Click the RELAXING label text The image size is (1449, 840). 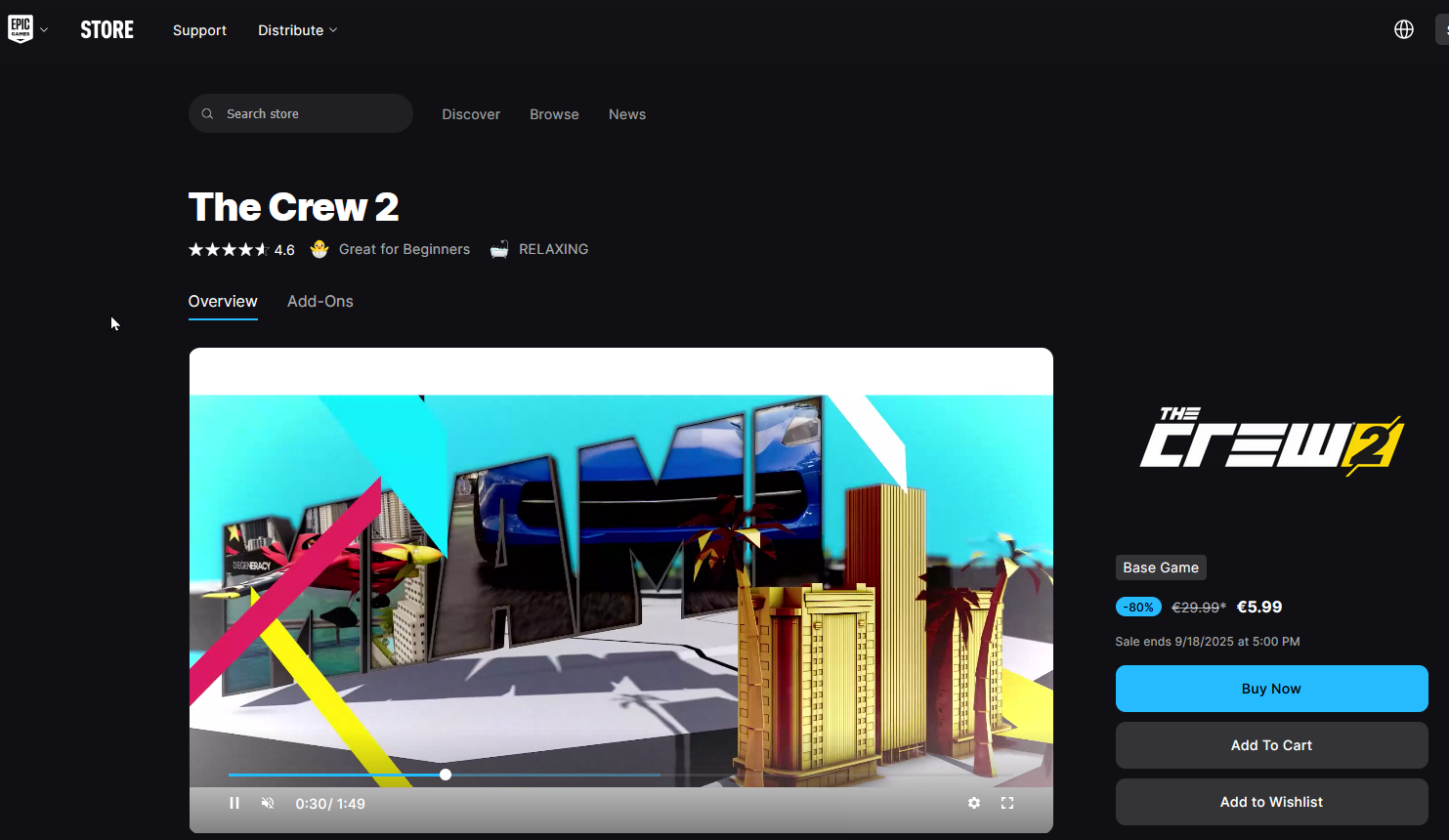pyautogui.click(x=553, y=249)
